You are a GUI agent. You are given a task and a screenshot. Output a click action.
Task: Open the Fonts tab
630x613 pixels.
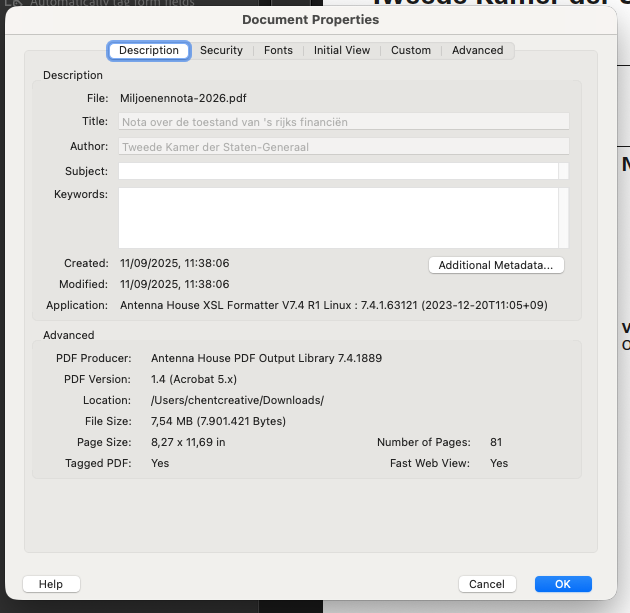pos(278,50)
